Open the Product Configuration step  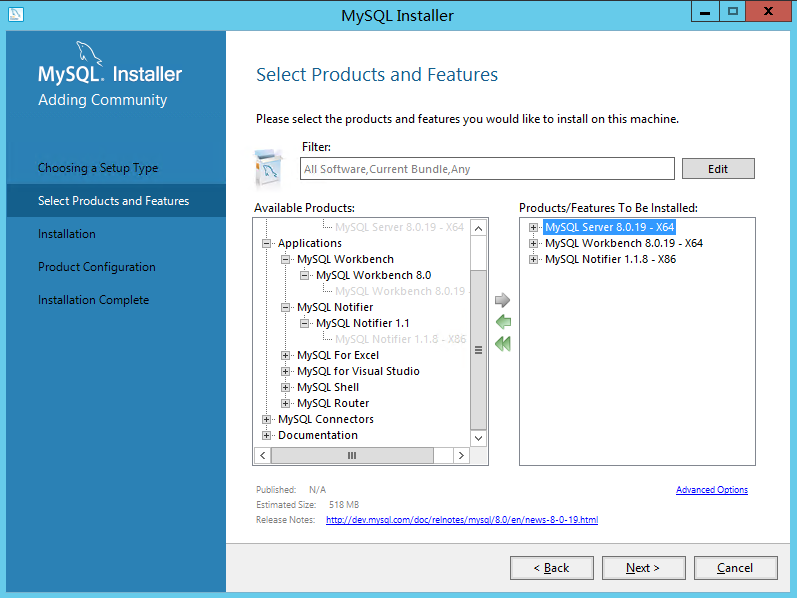tap(97, 267)
